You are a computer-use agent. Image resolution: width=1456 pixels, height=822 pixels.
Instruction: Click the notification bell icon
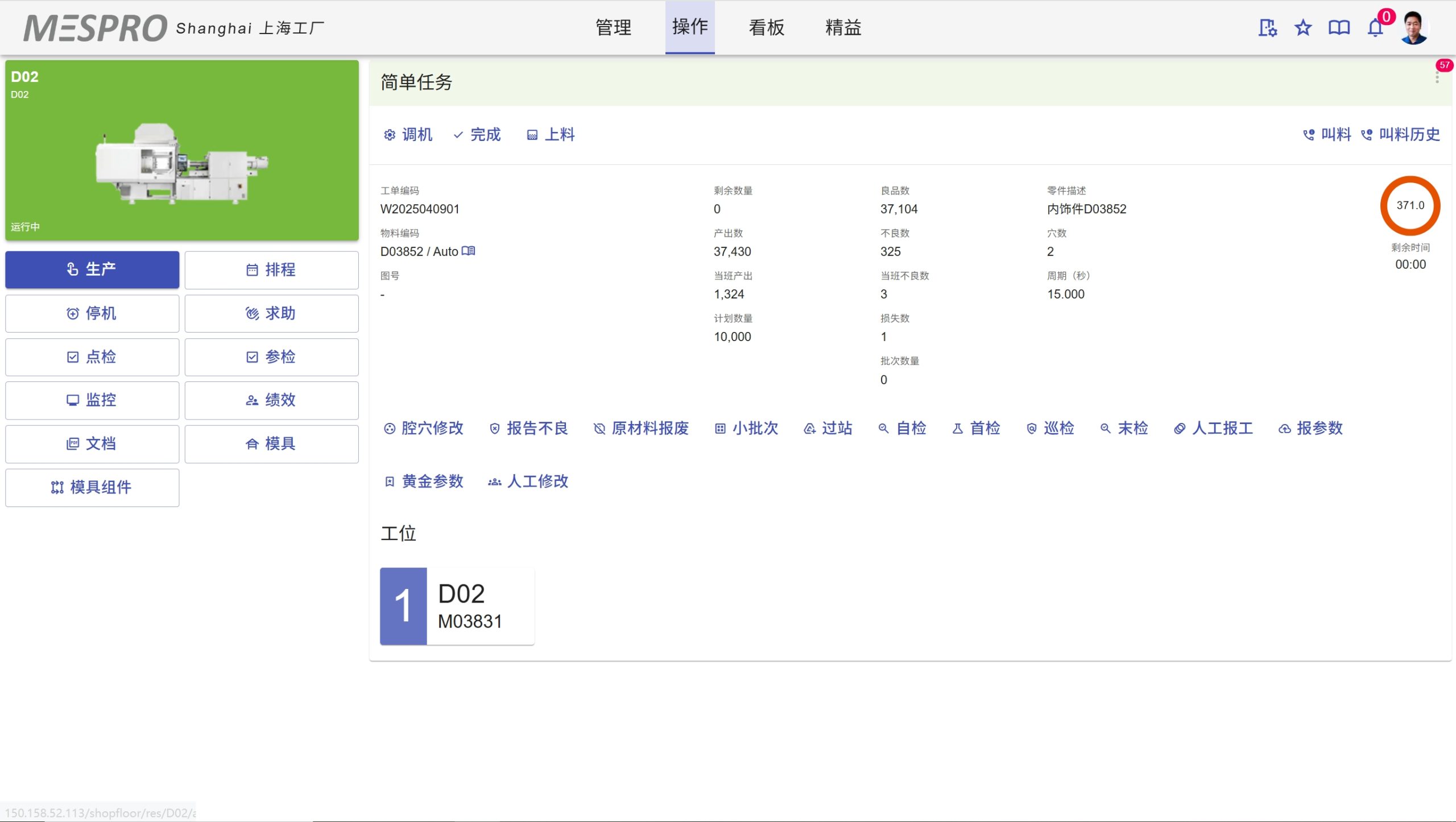1375,27
